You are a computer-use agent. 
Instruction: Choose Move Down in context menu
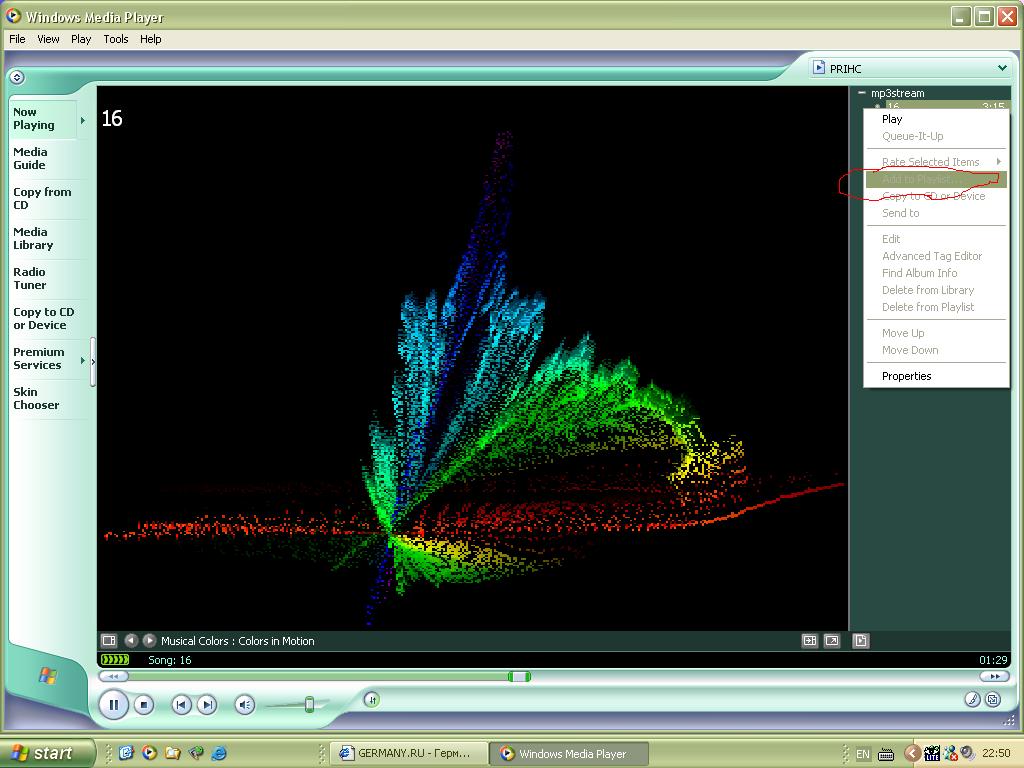point(936,350)
